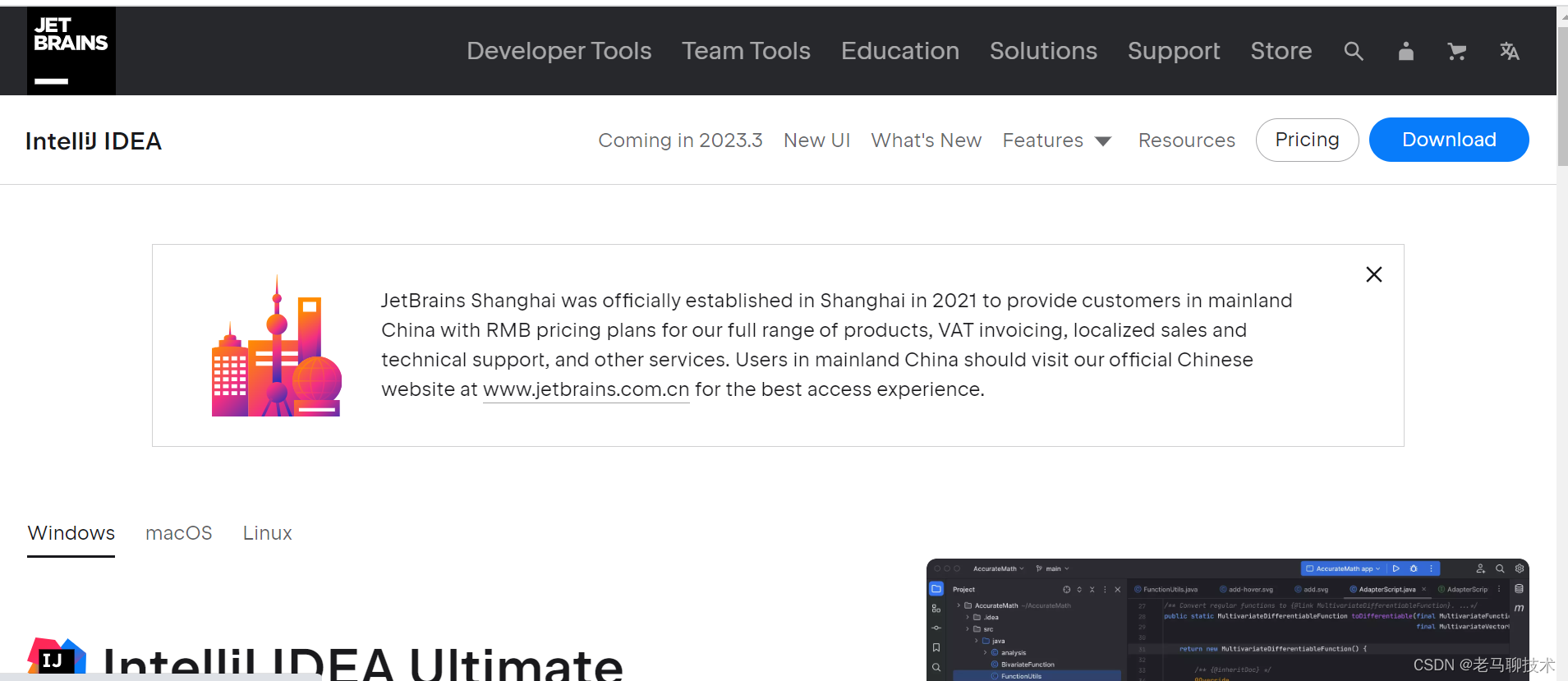Open the Coming in 2023.3 link
The height and width of the screenshot is (681, 1568).
680,140
